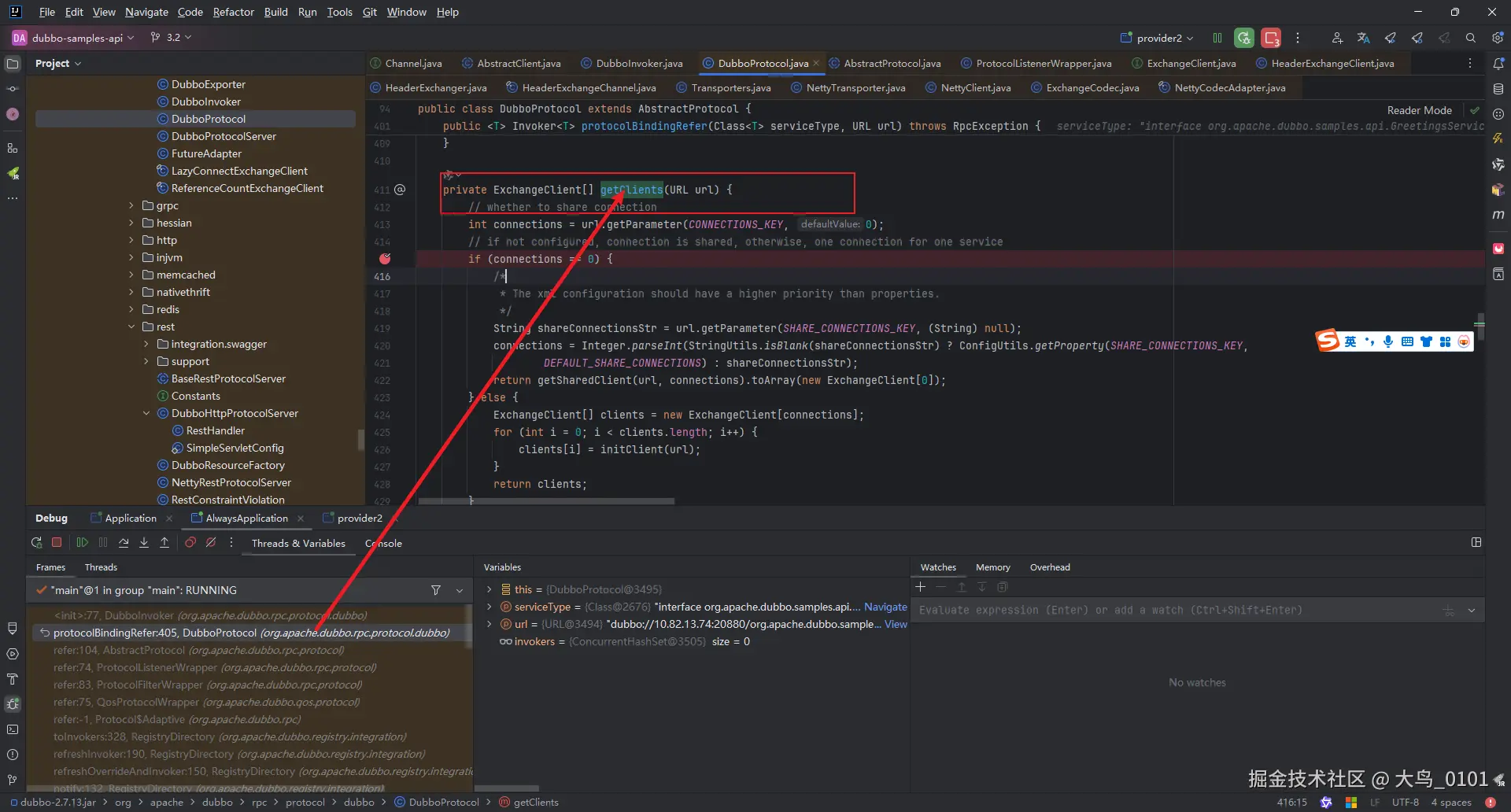Click the Step Into debug icon
Screen dimensions: 1511x812
[144, 543]
